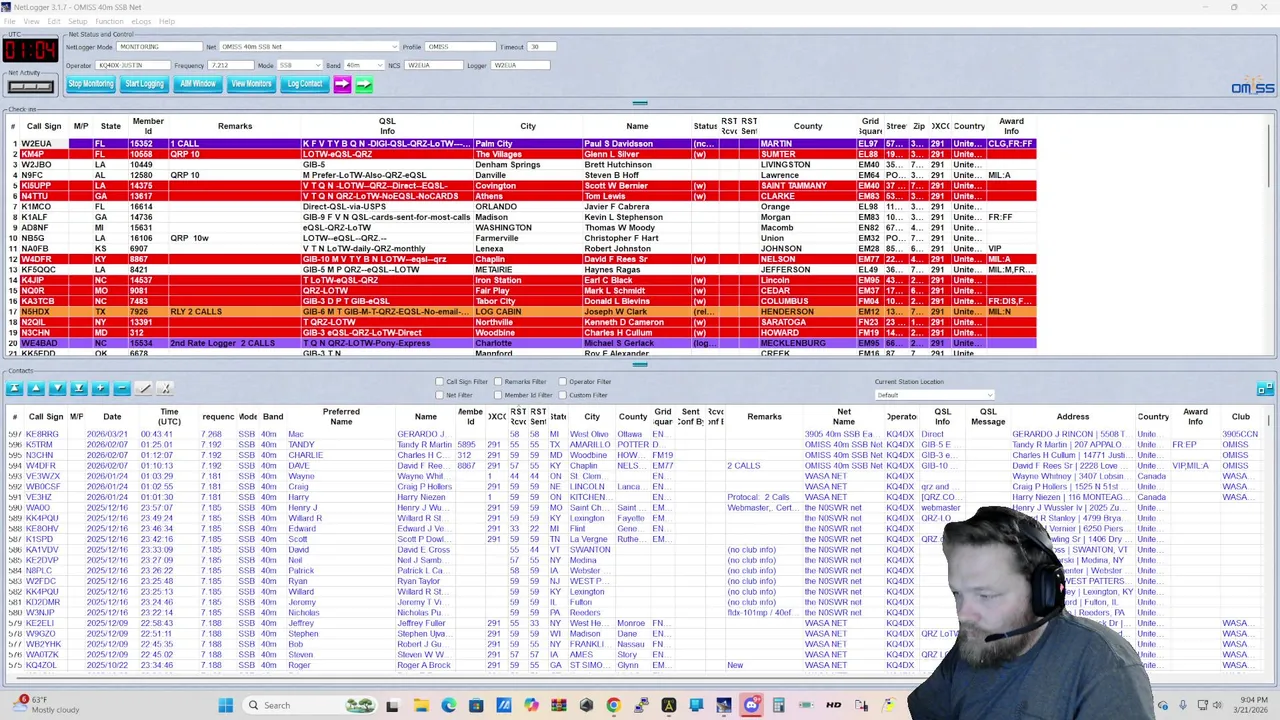Click the cut scissors icon in Contacts toolbar
This screenshot has height=720, width=1280.
pyautogui.click(x=165, y=388)
